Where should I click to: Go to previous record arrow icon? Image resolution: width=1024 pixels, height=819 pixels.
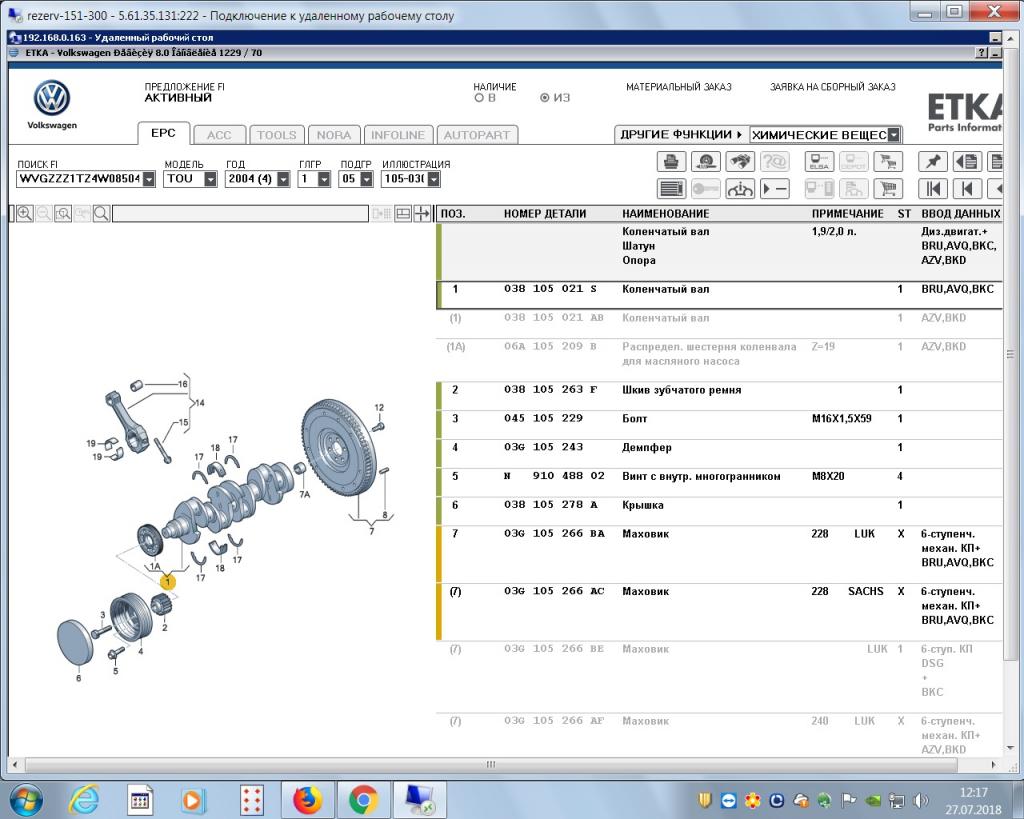click(967, 189)
